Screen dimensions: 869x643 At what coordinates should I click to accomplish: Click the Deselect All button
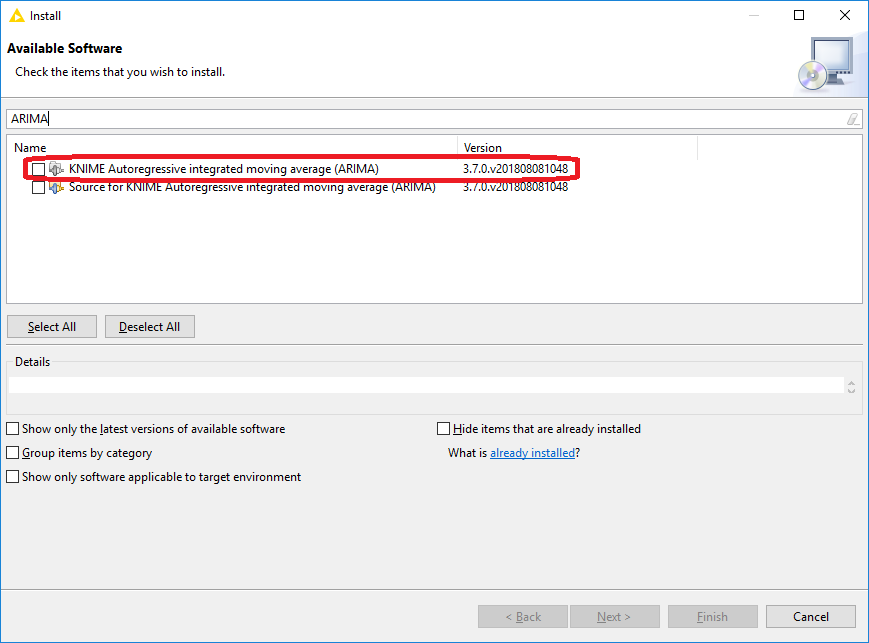coord(150,326)
